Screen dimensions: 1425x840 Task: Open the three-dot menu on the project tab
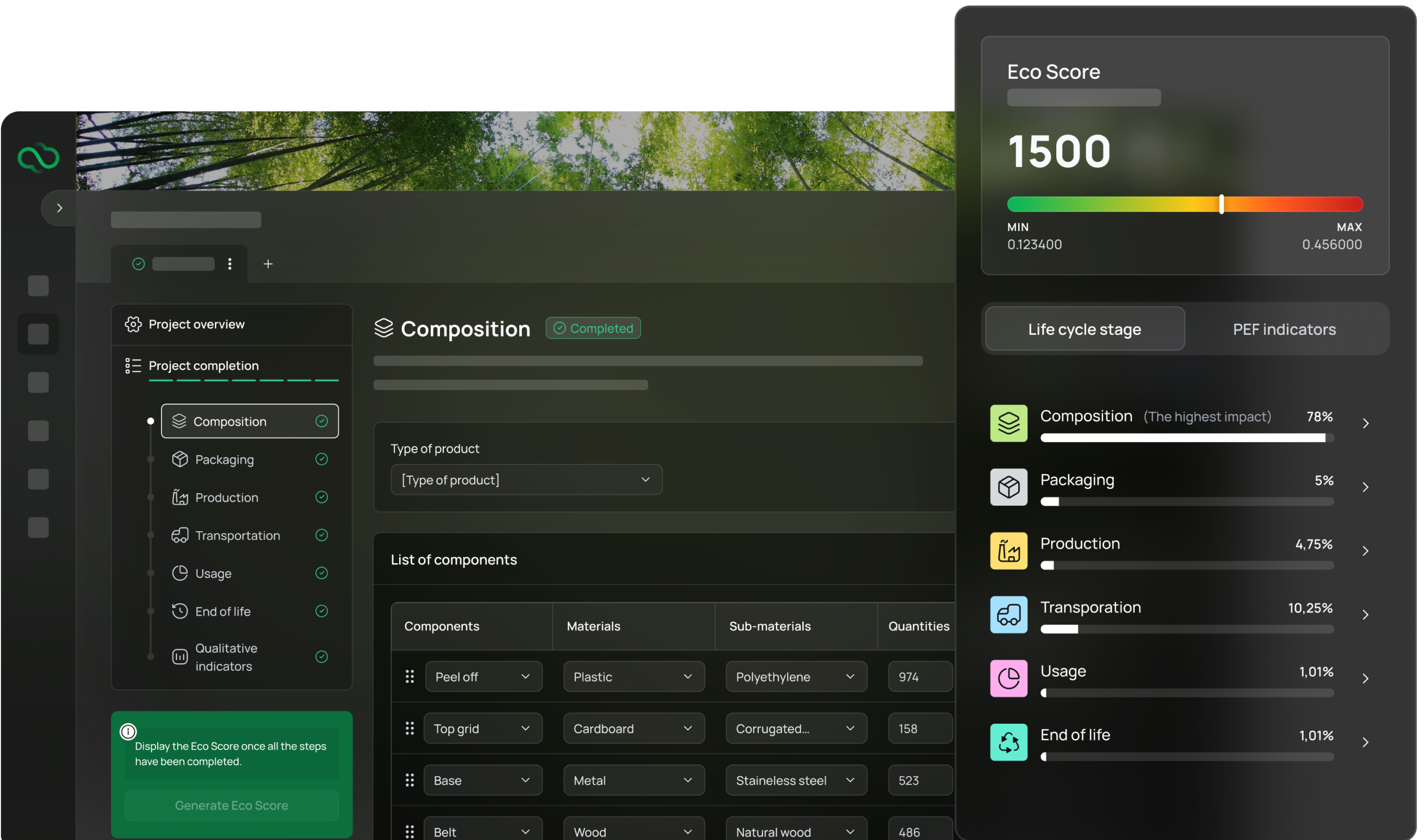[x=230, y=264]
